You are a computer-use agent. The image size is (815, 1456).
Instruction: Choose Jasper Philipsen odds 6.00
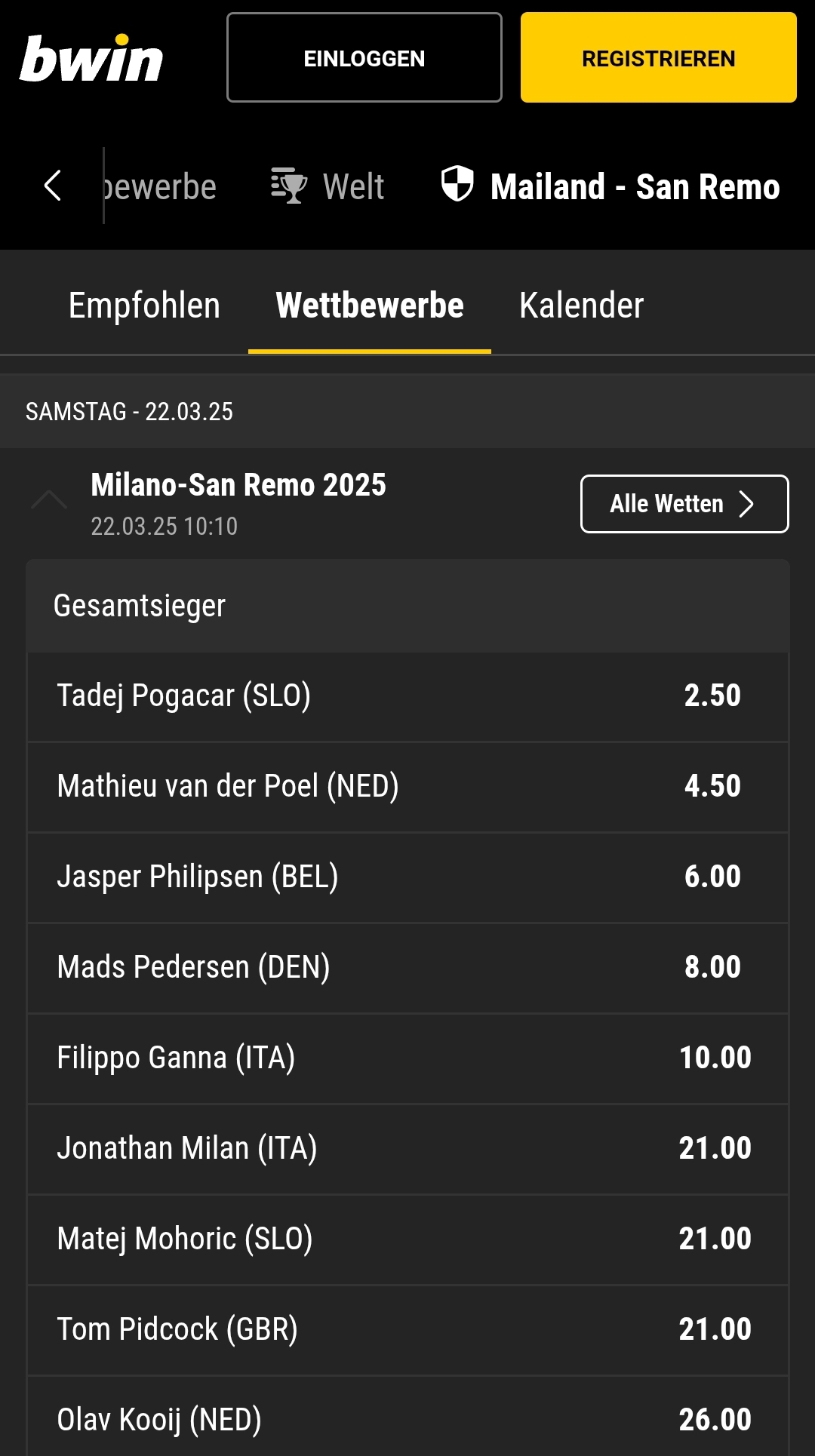click(712, 877)
